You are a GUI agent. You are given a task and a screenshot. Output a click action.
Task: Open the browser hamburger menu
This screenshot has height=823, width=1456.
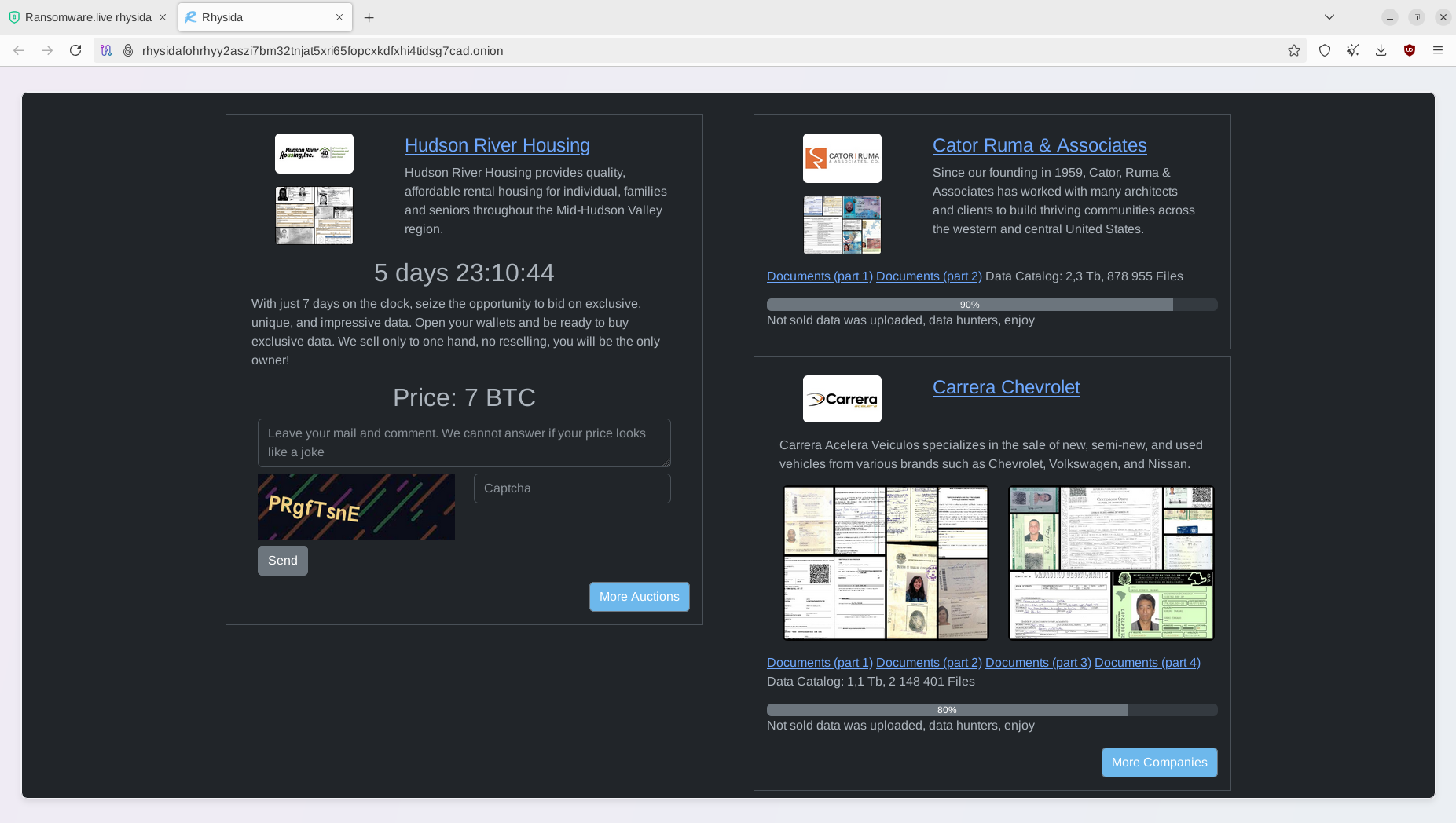(x=1438, y=50)
